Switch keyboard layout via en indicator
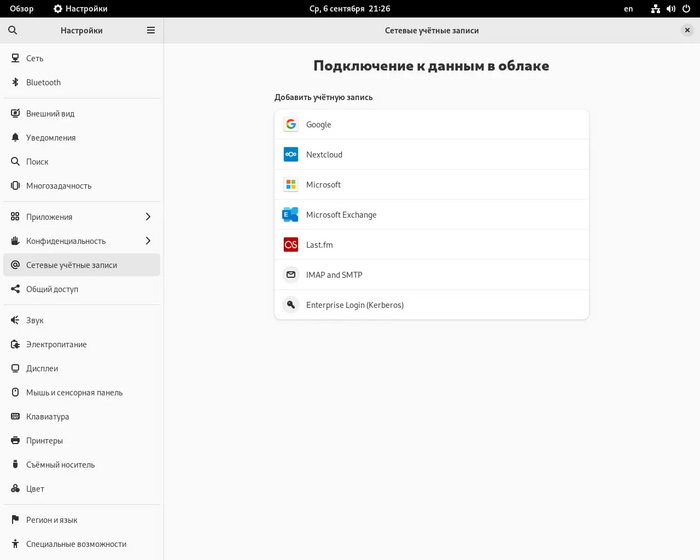The height and width of the screenshot is (560, 700). (628, 8)
